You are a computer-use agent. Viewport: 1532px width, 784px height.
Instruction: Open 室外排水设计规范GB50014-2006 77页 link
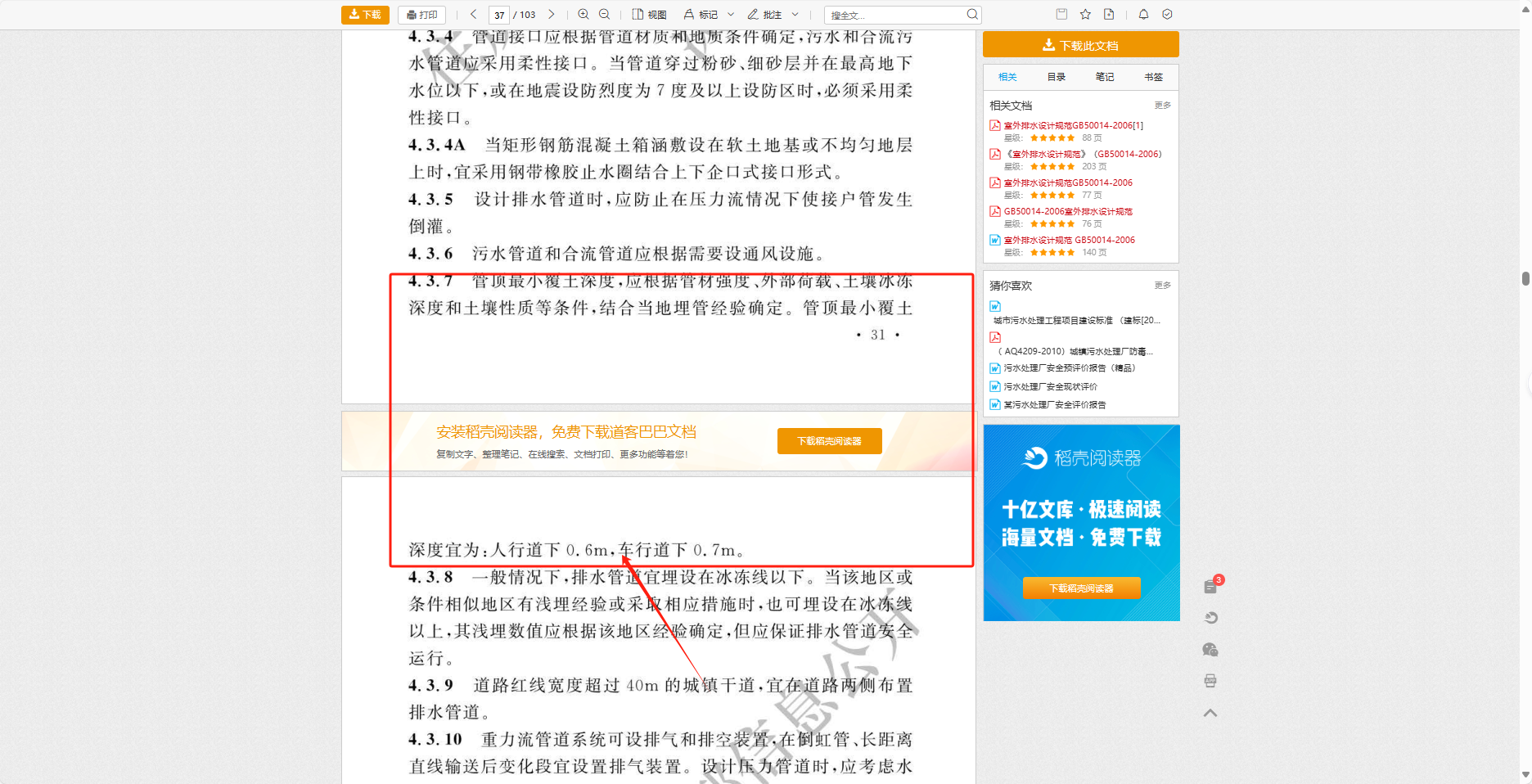(1068, 182)
